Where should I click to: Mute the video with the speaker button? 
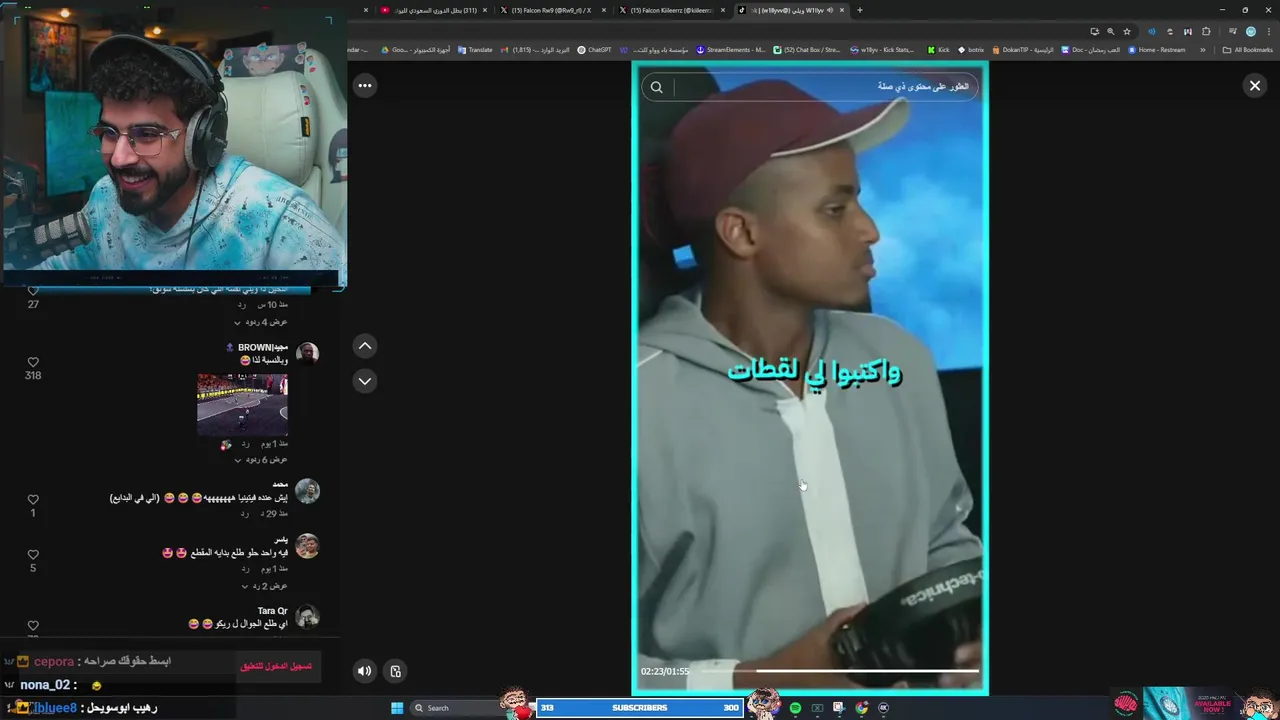(365, 671)
